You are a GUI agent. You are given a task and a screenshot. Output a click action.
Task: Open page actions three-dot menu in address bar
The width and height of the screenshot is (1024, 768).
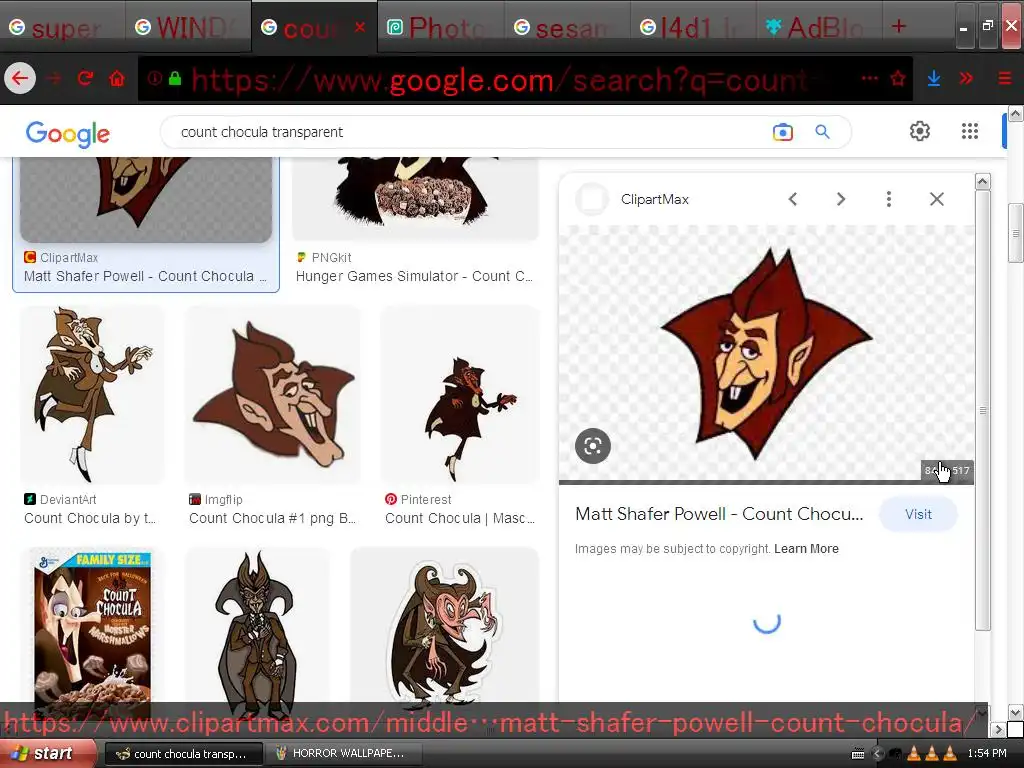869,78
